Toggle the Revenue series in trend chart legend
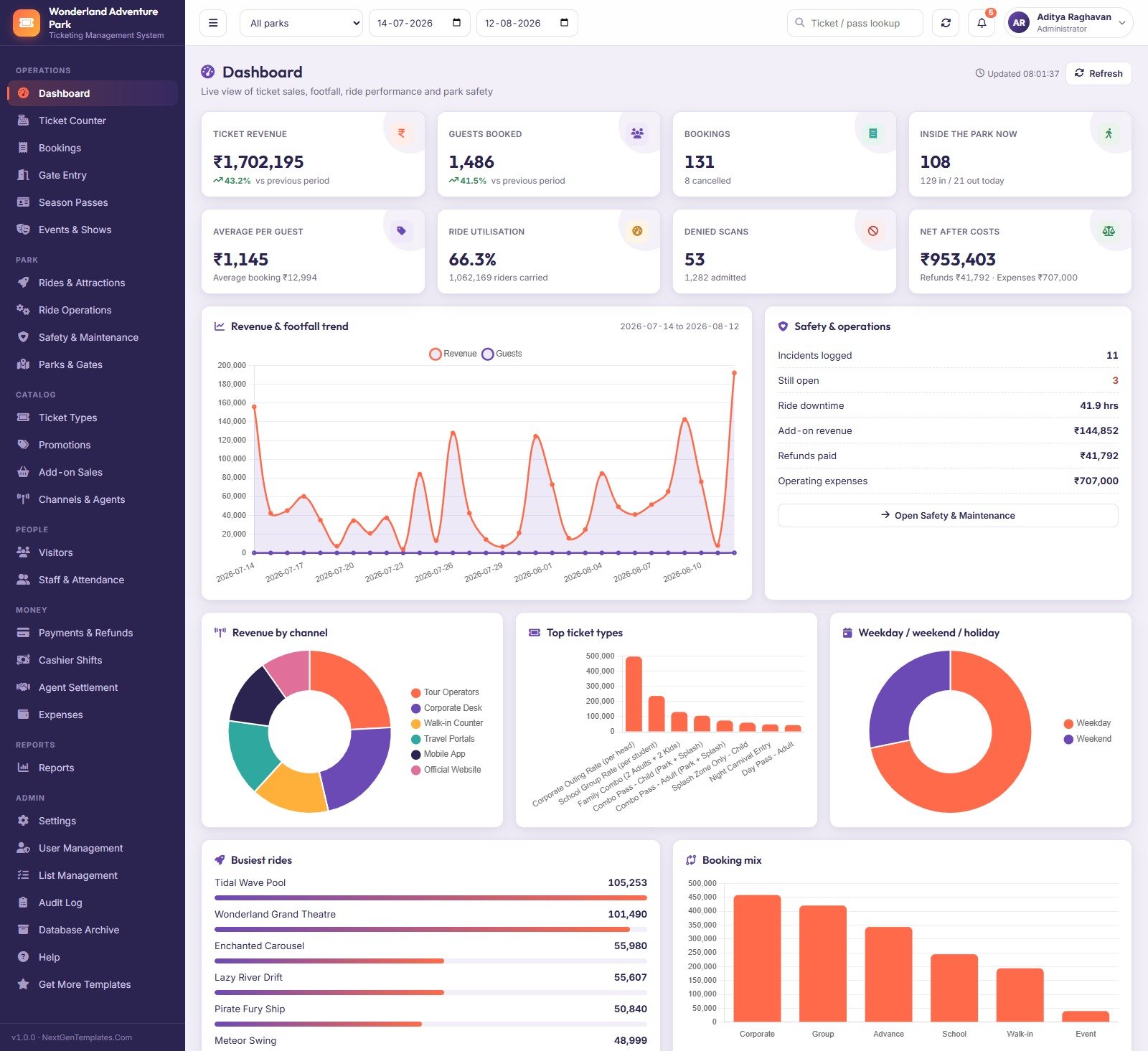Viewport: 1148px width, 1051px height. (x=453, y=354)
